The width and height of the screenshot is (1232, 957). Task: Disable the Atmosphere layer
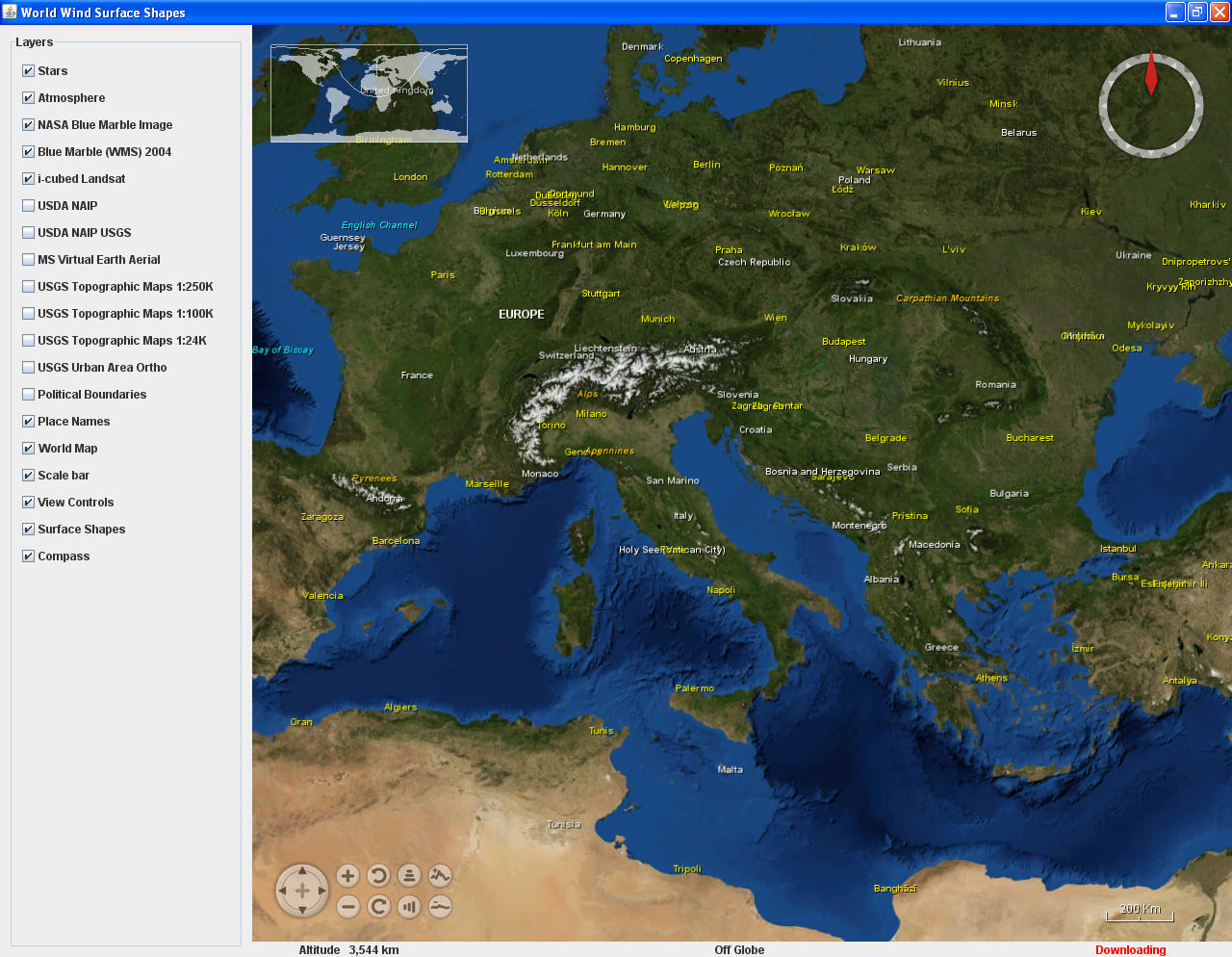click(27, 97)
